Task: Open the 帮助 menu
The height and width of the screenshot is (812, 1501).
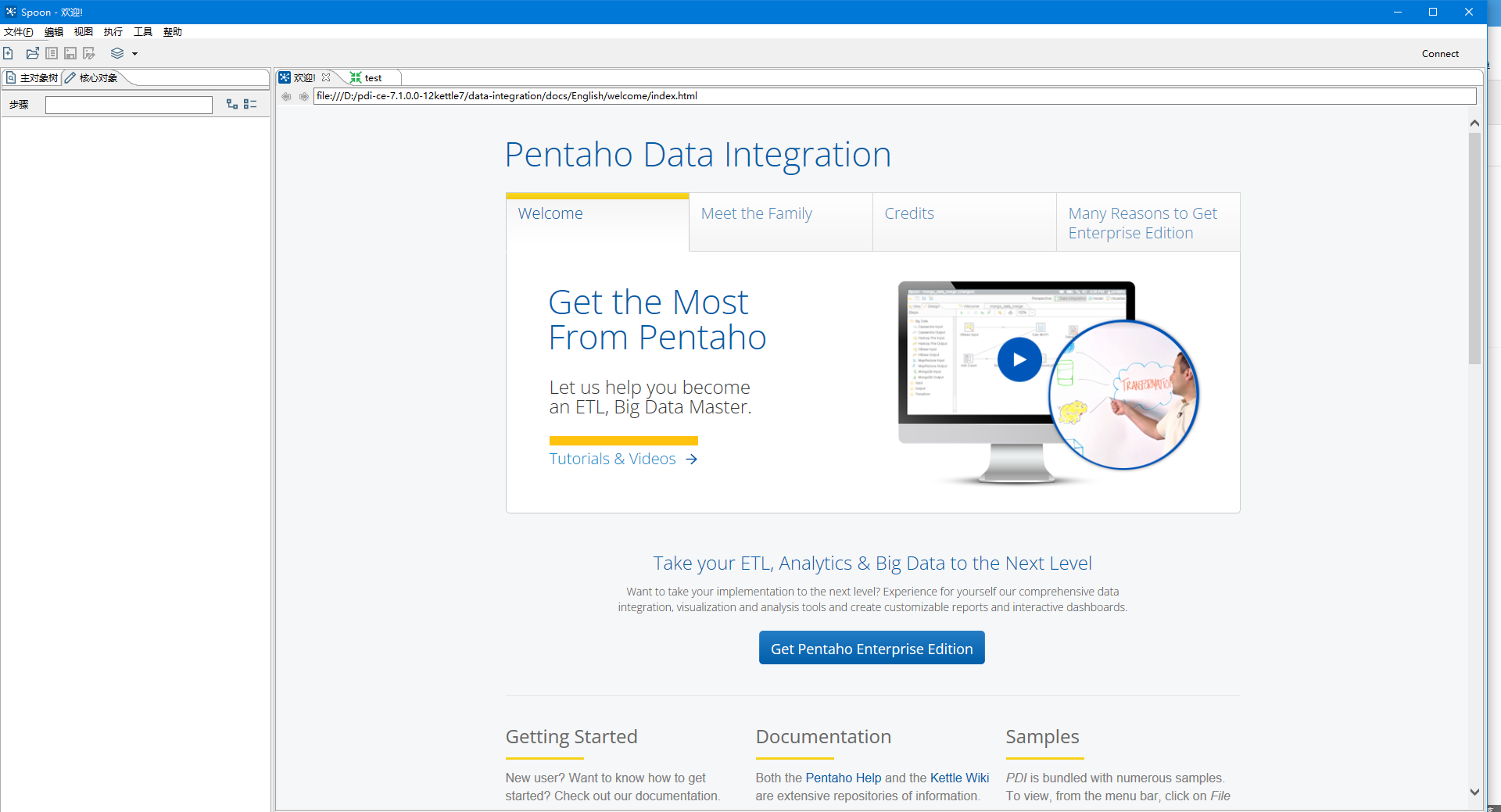Action: click(173, 32)
